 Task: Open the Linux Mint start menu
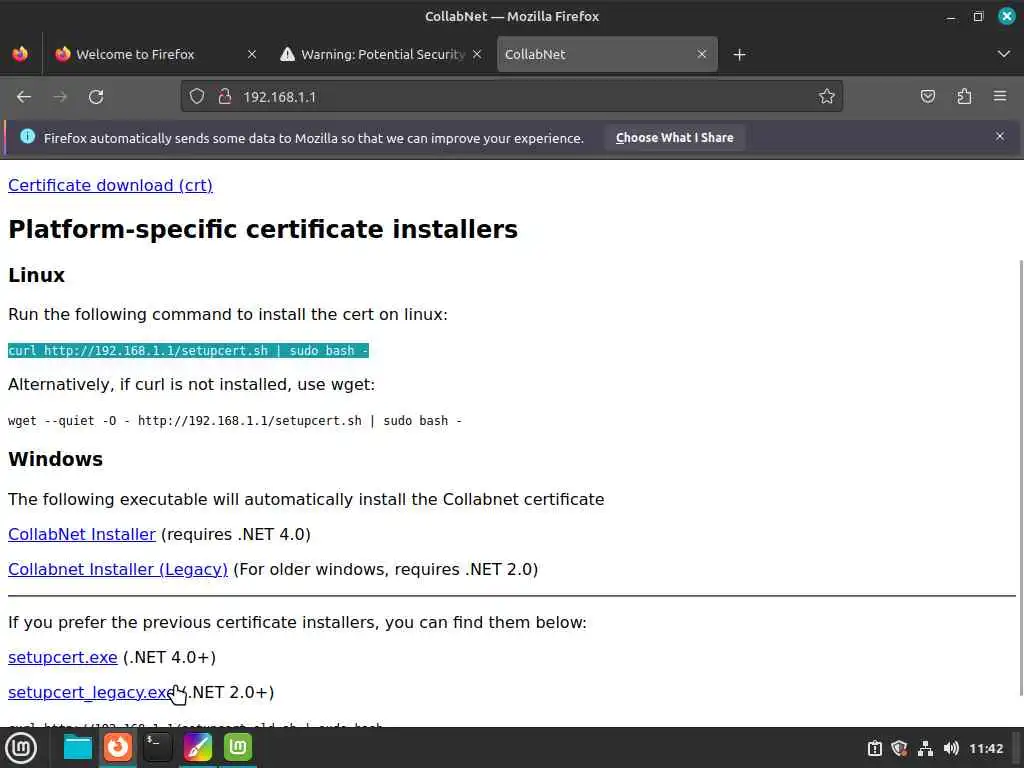pyautogui.click(x=21, y=748)
